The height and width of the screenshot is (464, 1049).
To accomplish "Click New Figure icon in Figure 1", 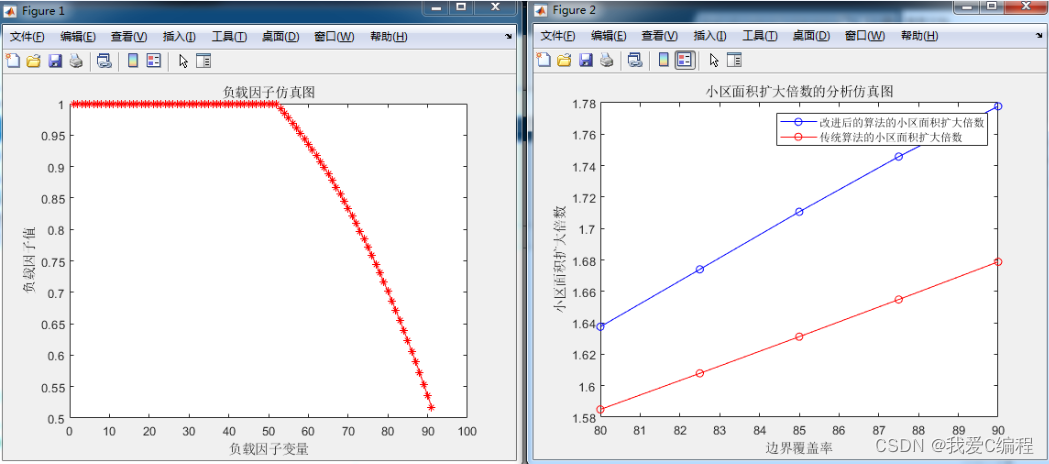I will [x=13, y=61].
